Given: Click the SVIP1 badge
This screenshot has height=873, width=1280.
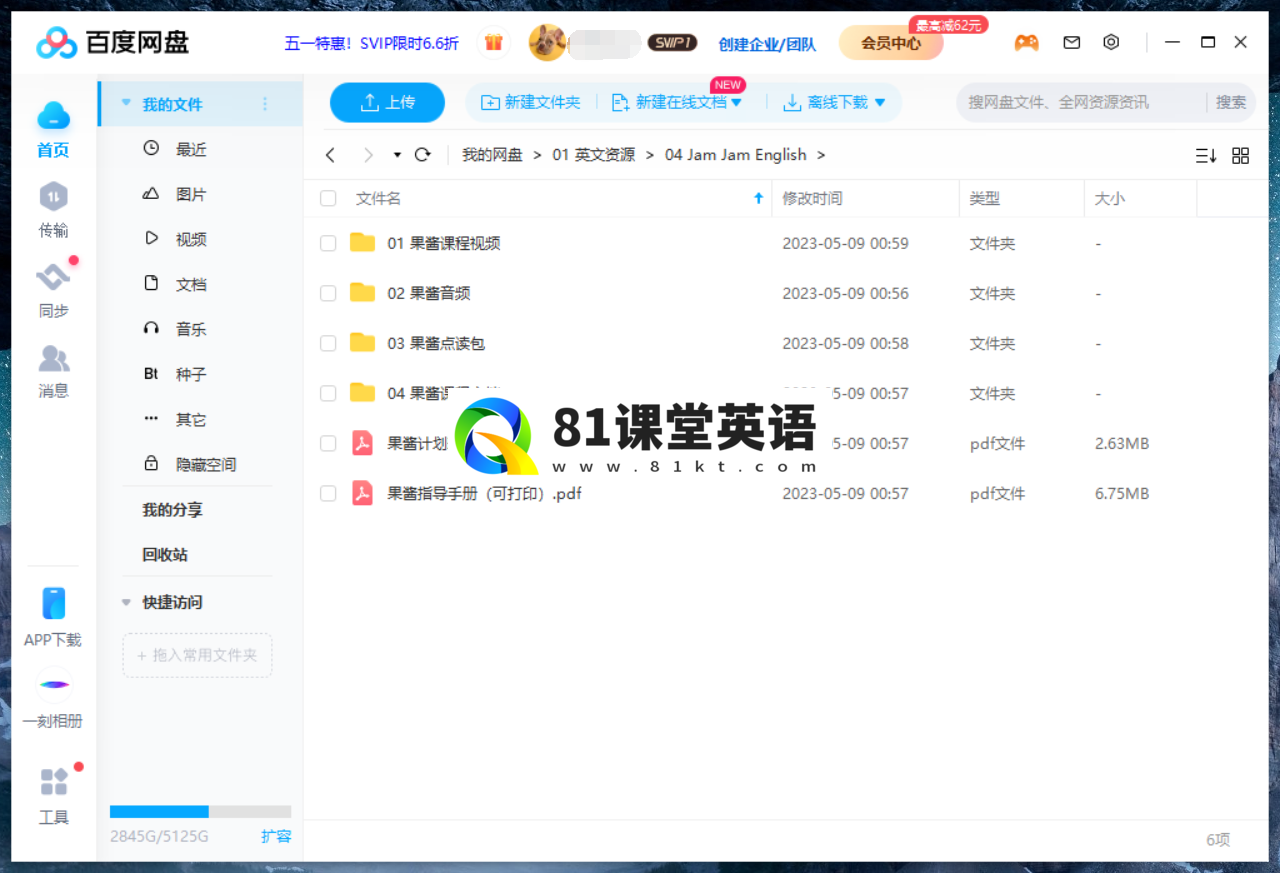Looking at the screenshot, I should [672, 43].
